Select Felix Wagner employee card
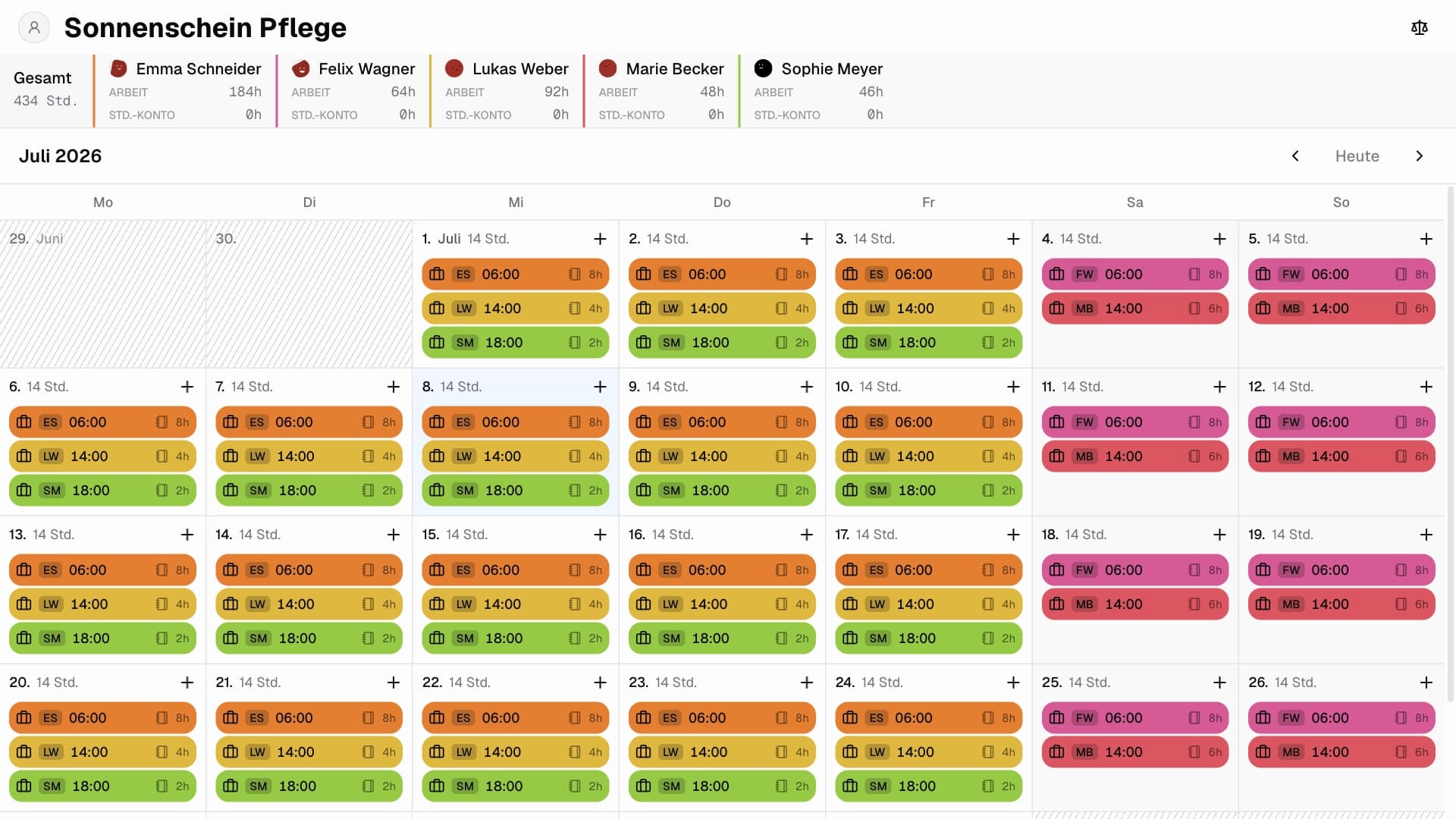1456x819 pixels. [353, 91]
